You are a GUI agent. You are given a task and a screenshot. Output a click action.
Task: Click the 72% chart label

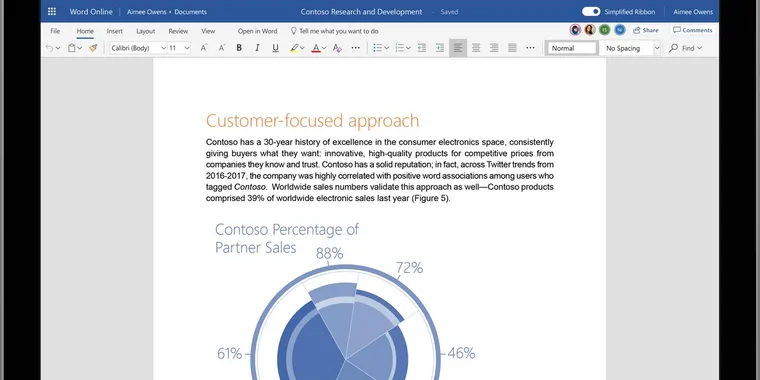coord(409,268)
